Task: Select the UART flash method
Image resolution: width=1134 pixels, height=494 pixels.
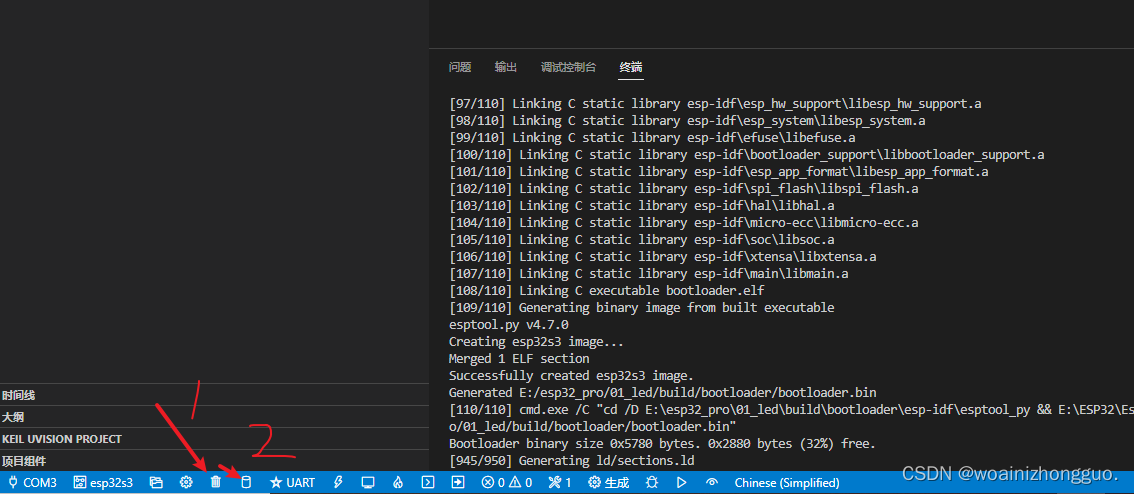Action: [292, 482]
